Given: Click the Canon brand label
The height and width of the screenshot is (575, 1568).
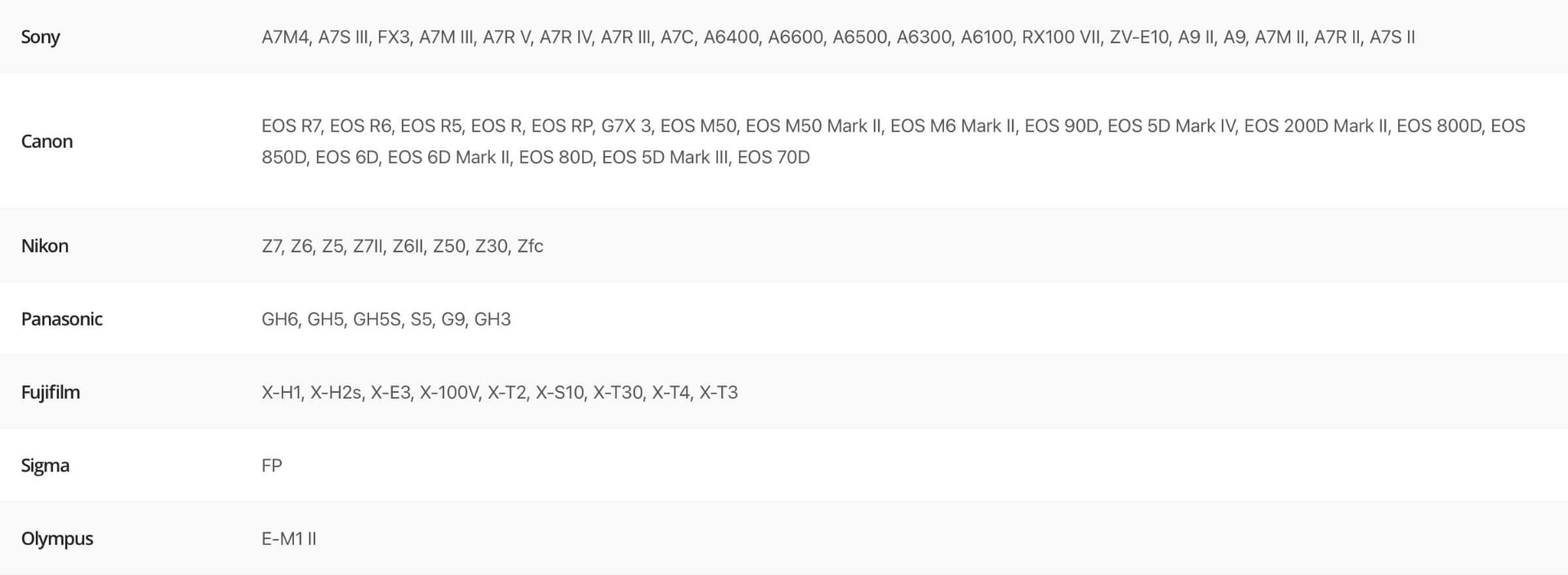Looking at the screenshot, I should (x=47, y=141).
